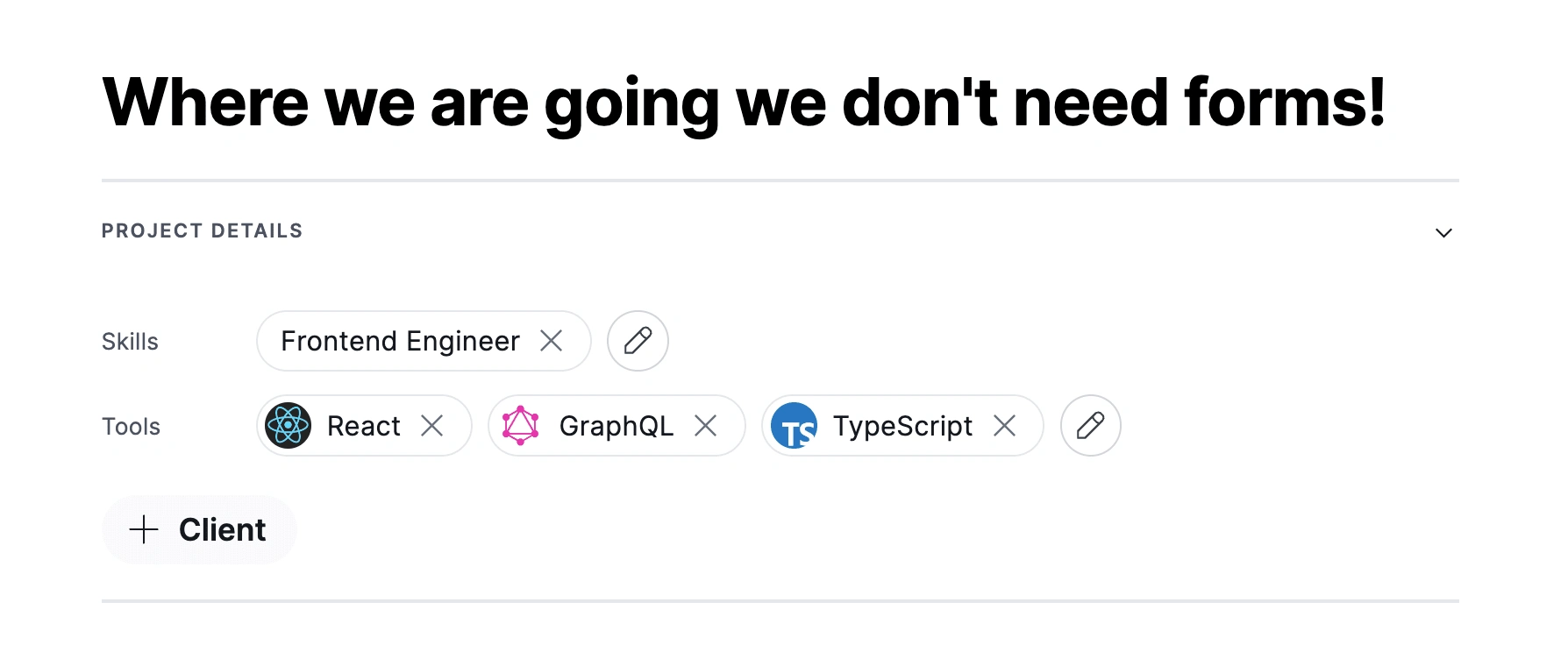Screen dimensions: 1568x659
Task: Remove the GraphQL tool chip
Action: (705, 426)
